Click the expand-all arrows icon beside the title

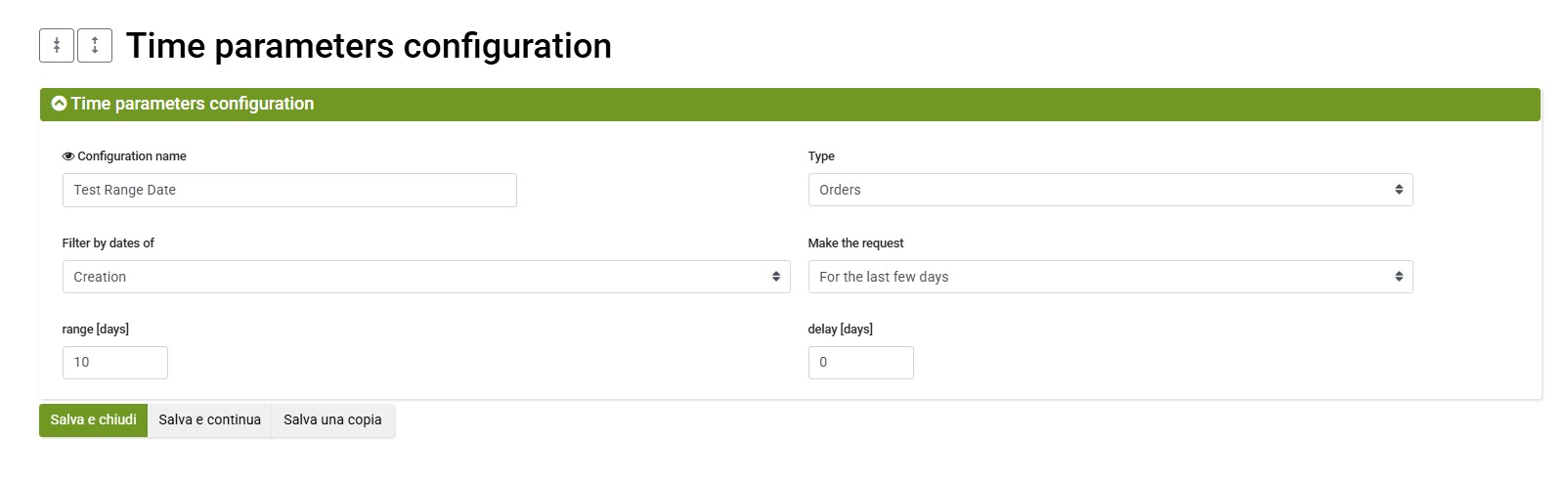pos(95,45)
